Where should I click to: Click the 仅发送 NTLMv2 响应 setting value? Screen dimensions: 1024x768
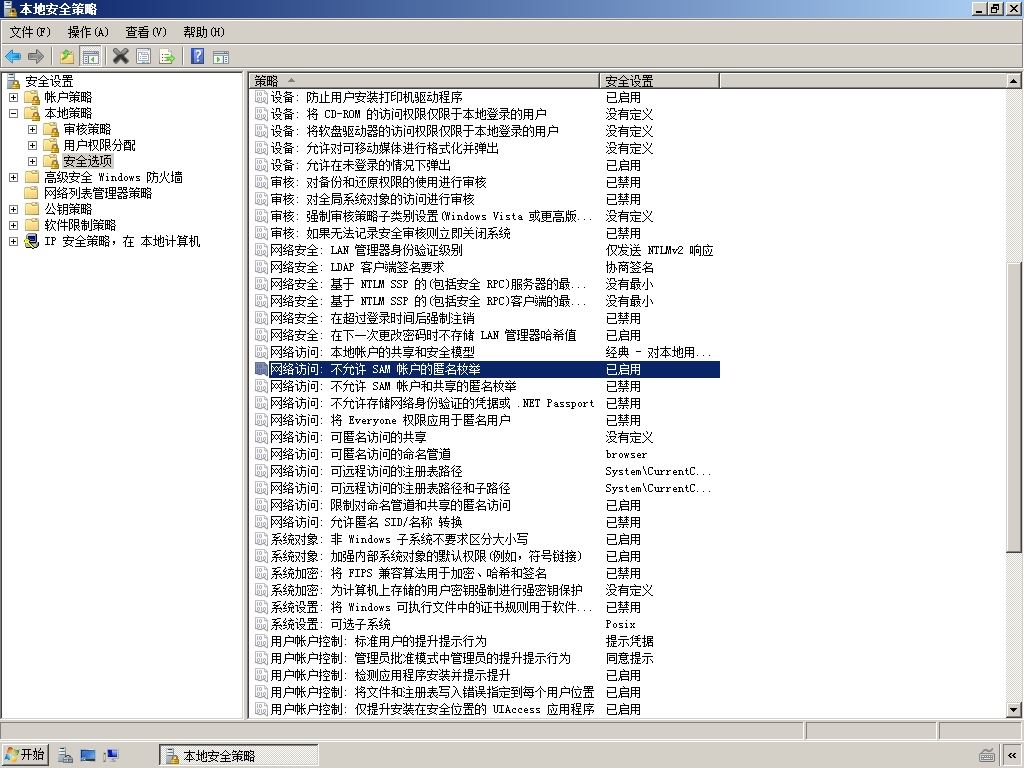(x=660, y=250)
